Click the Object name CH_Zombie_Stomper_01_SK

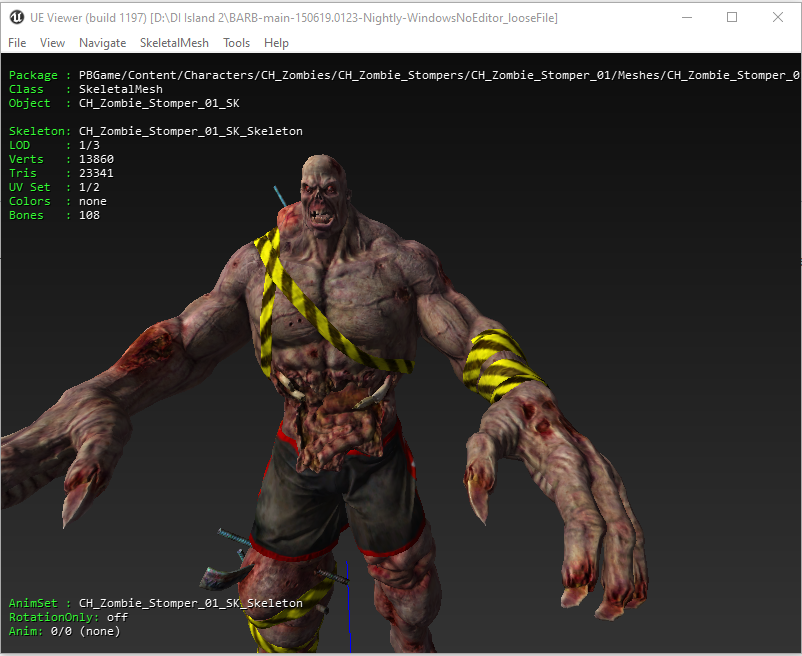pyautogui.click(x=159, y=103)
